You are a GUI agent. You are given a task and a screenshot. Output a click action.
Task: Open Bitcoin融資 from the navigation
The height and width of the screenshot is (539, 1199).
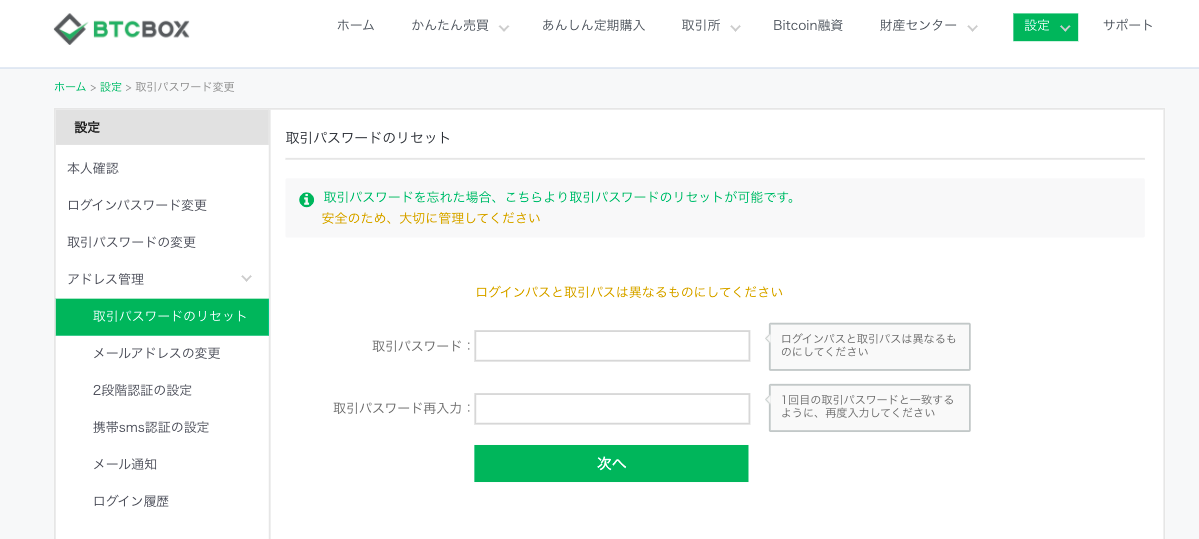[x=808, y=25]
